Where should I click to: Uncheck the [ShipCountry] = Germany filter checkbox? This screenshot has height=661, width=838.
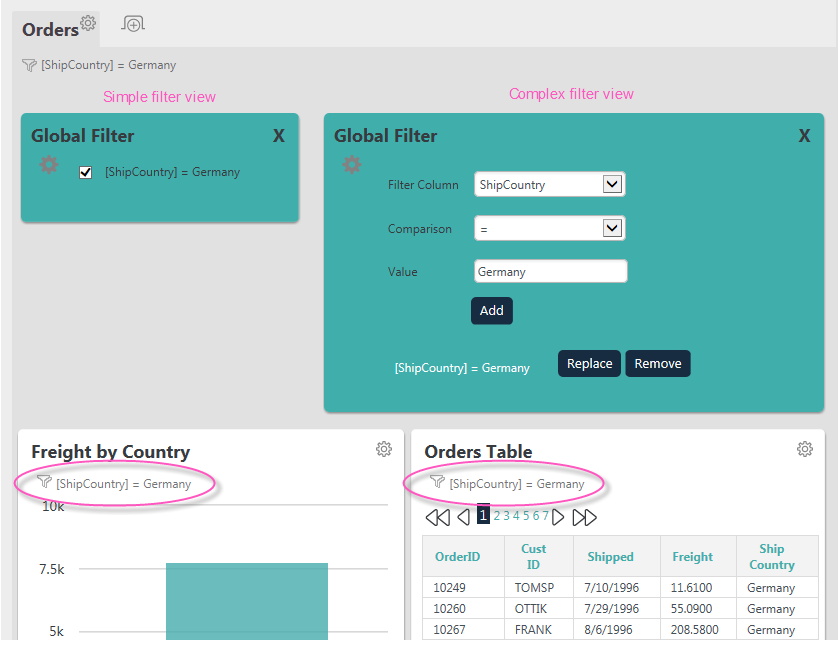tap(86, 172)
